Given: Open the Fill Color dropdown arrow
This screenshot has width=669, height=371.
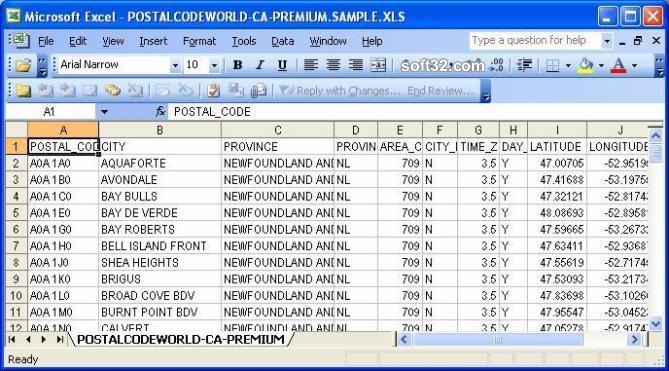Looking at the screenshot, I should pyautogui.click(x=601, y=65).
